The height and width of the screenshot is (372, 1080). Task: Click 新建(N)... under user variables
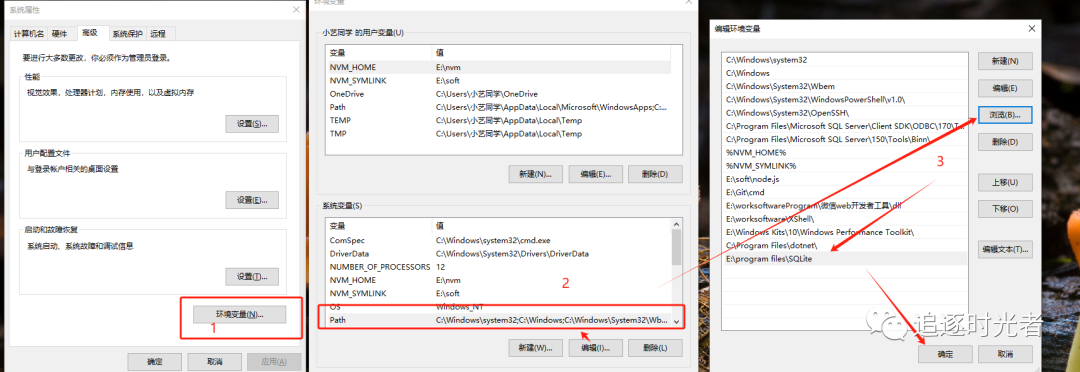(x=535, y=174)
